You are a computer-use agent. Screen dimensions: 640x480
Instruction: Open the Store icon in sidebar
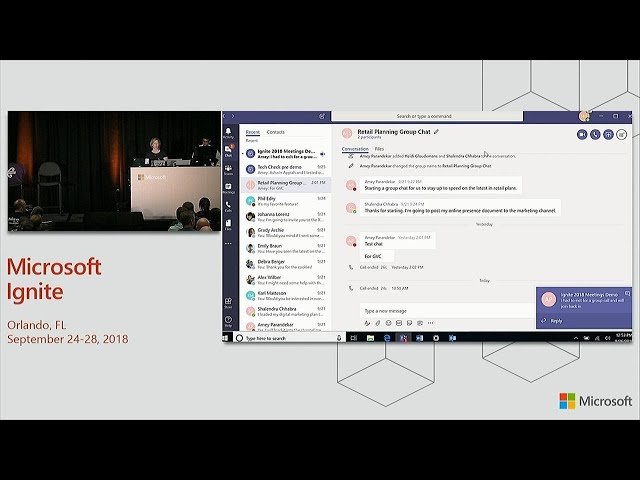point(229,302)
